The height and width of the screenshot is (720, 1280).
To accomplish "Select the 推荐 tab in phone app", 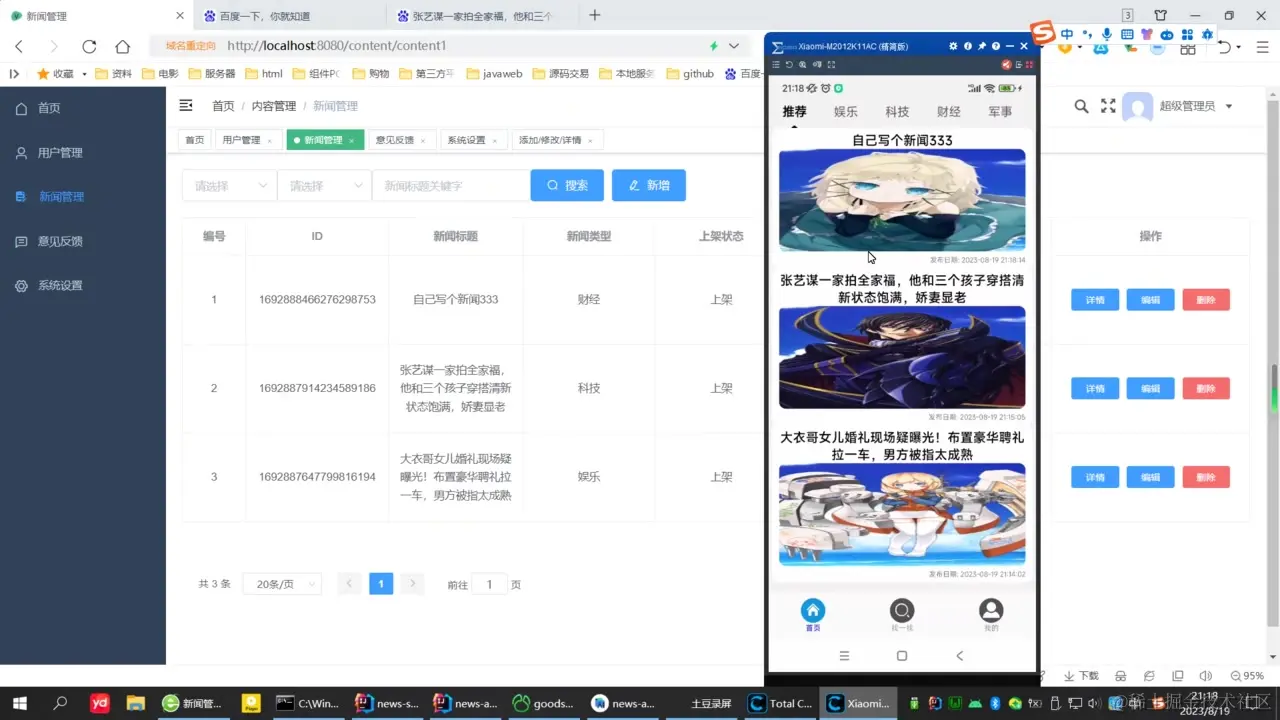I will [795, 112].
